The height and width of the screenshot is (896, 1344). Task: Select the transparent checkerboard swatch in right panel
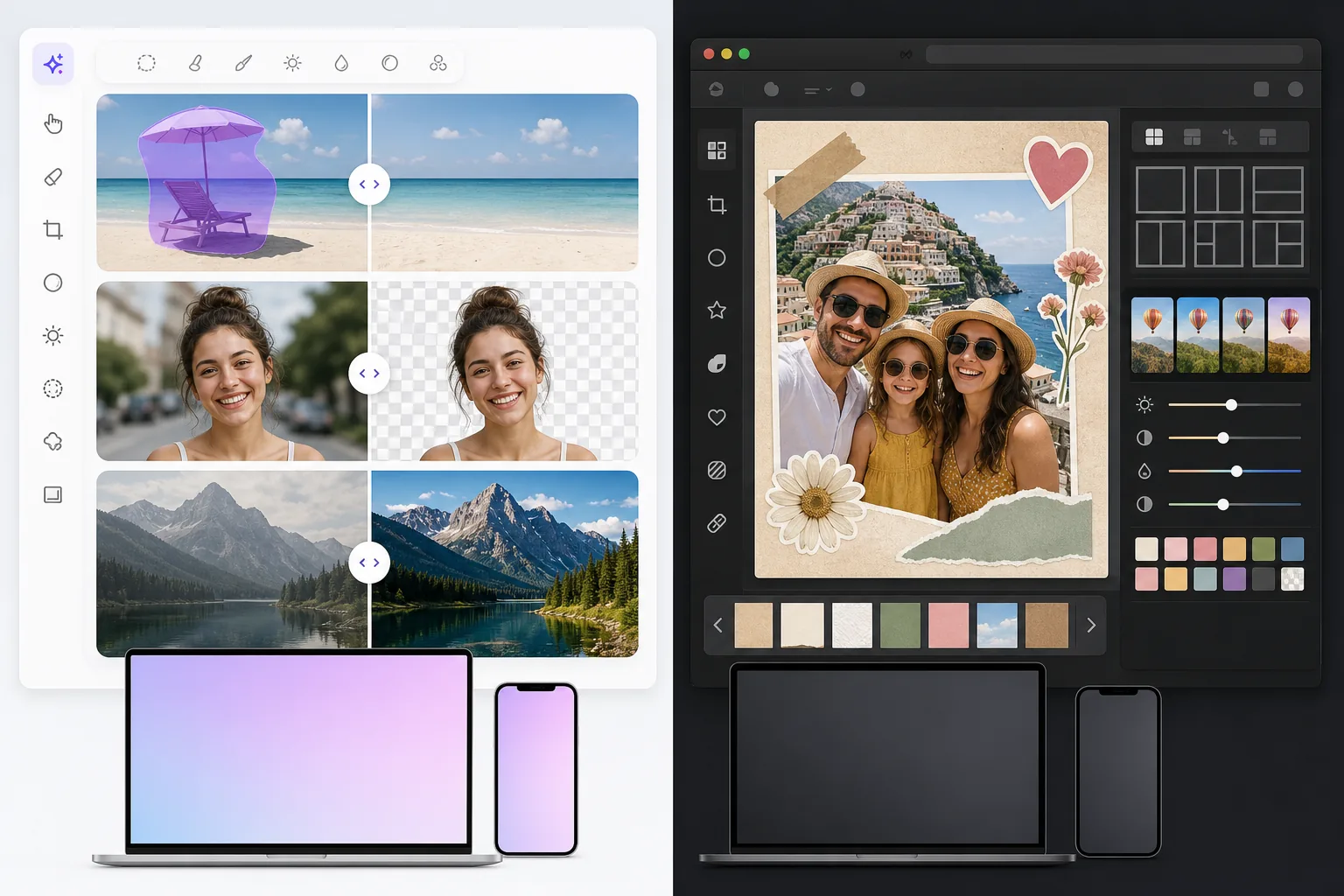click(1292, 578)
